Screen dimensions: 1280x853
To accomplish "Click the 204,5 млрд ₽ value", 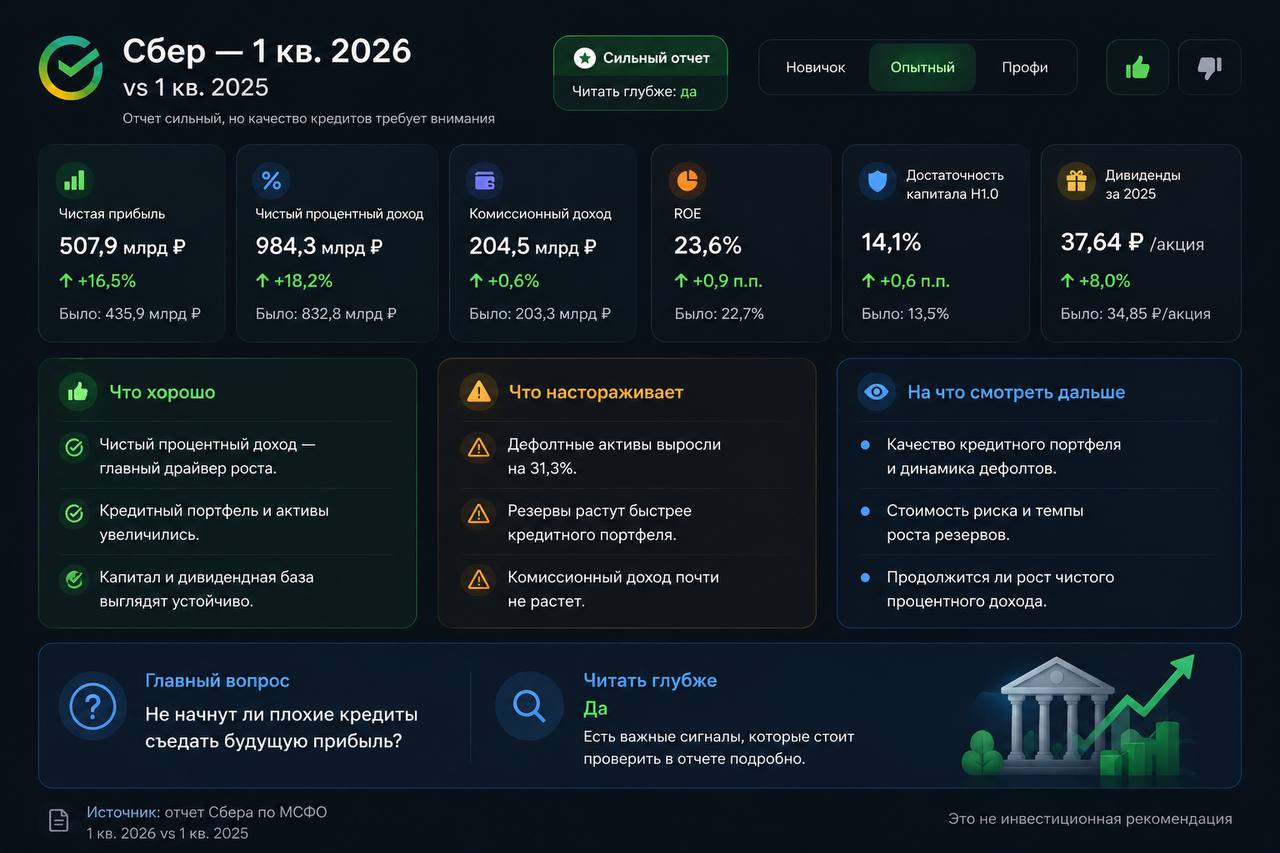I will (x=533, y=246).
